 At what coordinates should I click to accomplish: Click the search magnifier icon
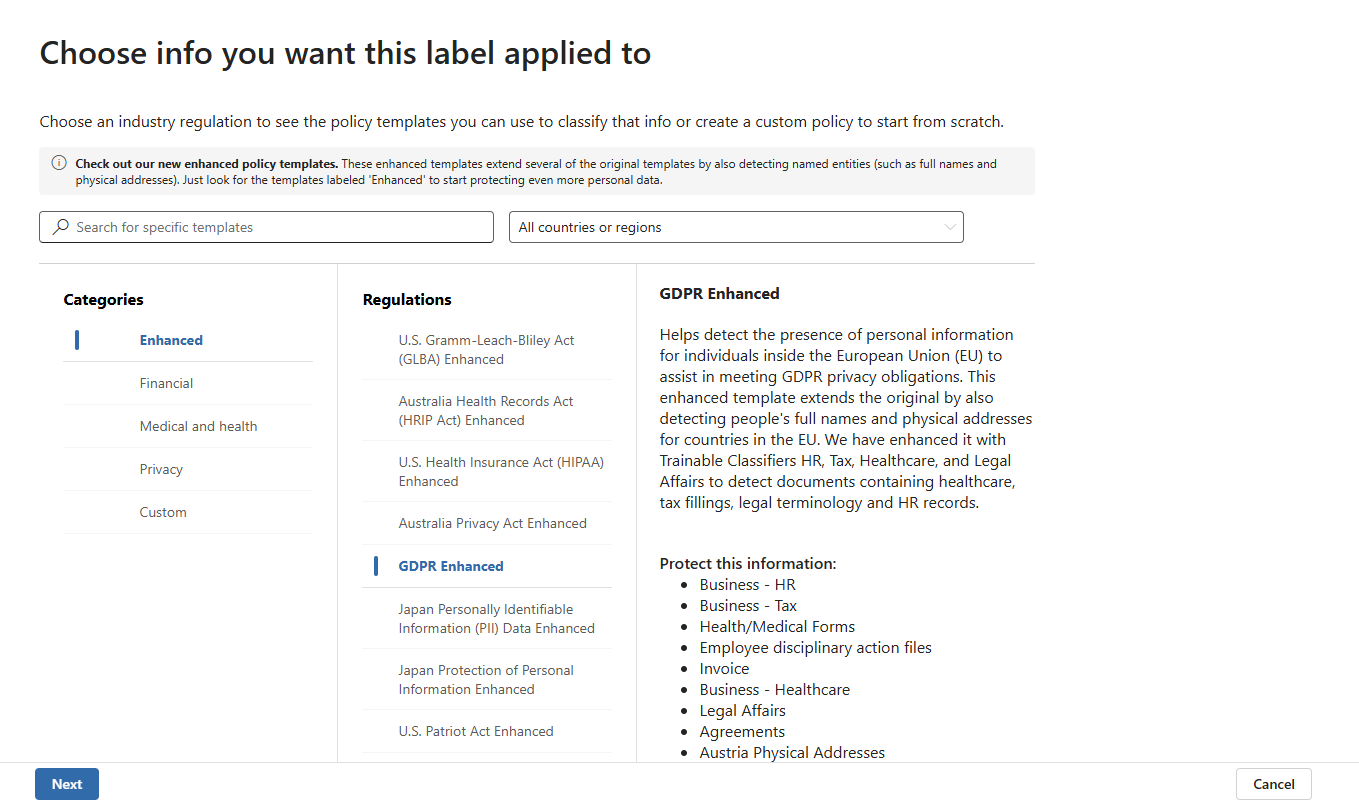[x=61, y=227]
